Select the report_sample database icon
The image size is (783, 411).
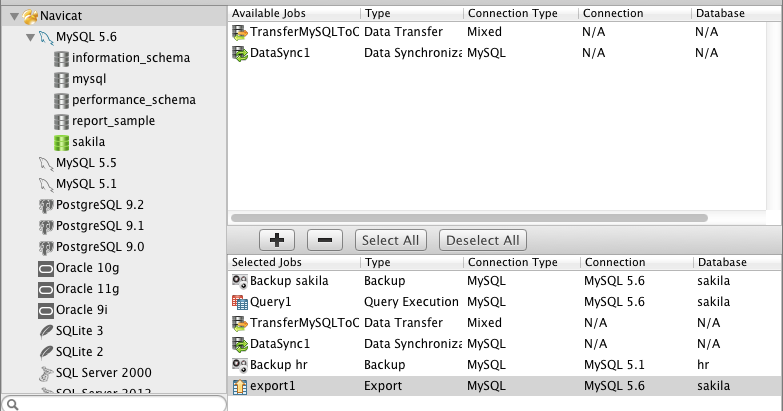coord(61,121)
